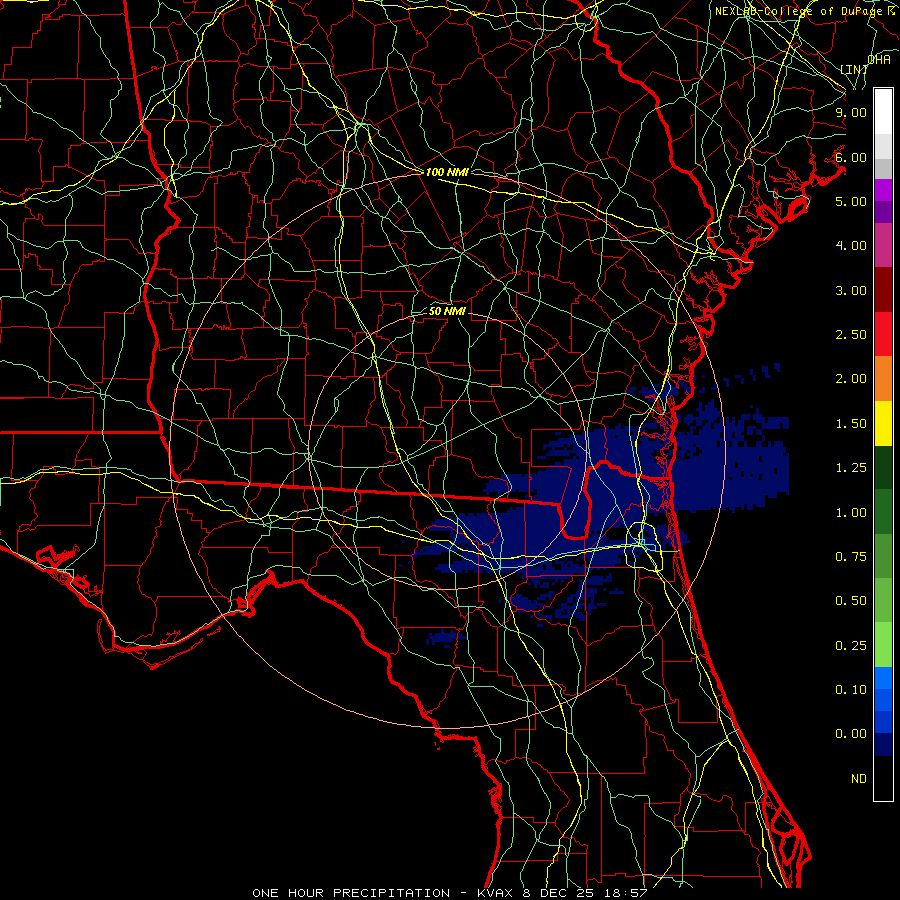
Task: Click the 2.50 legend value
Action: (851, 335)
